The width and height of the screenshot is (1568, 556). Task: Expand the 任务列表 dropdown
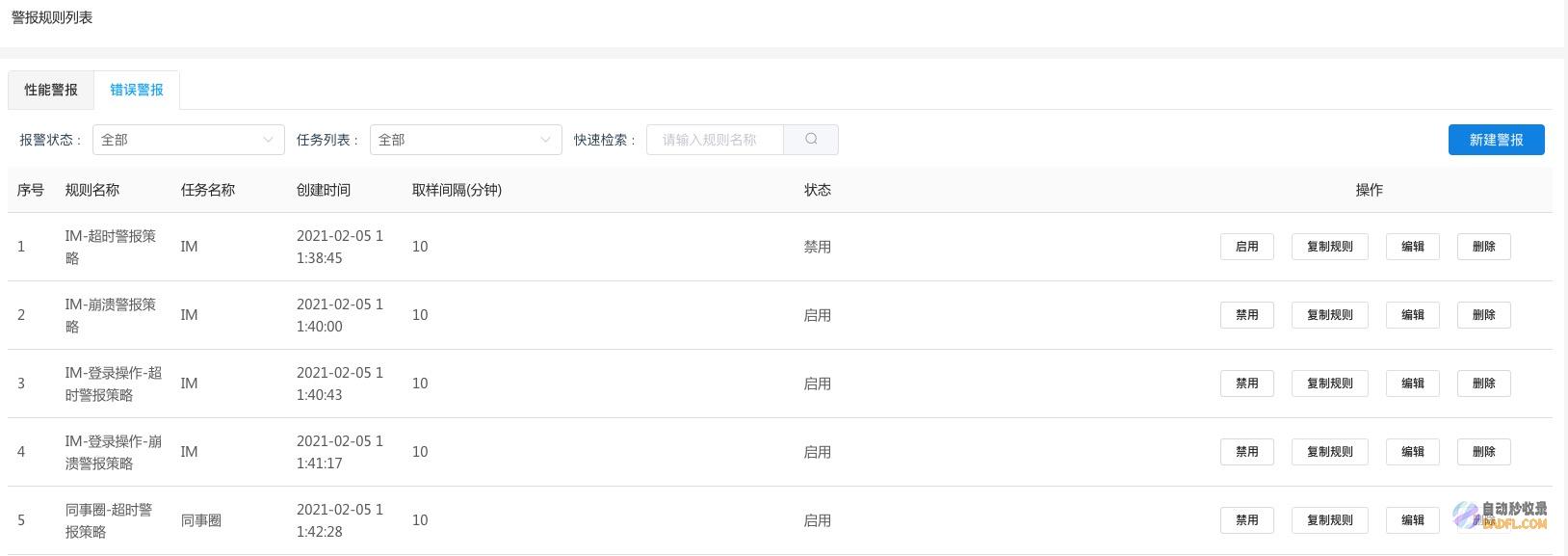point(466,140)
